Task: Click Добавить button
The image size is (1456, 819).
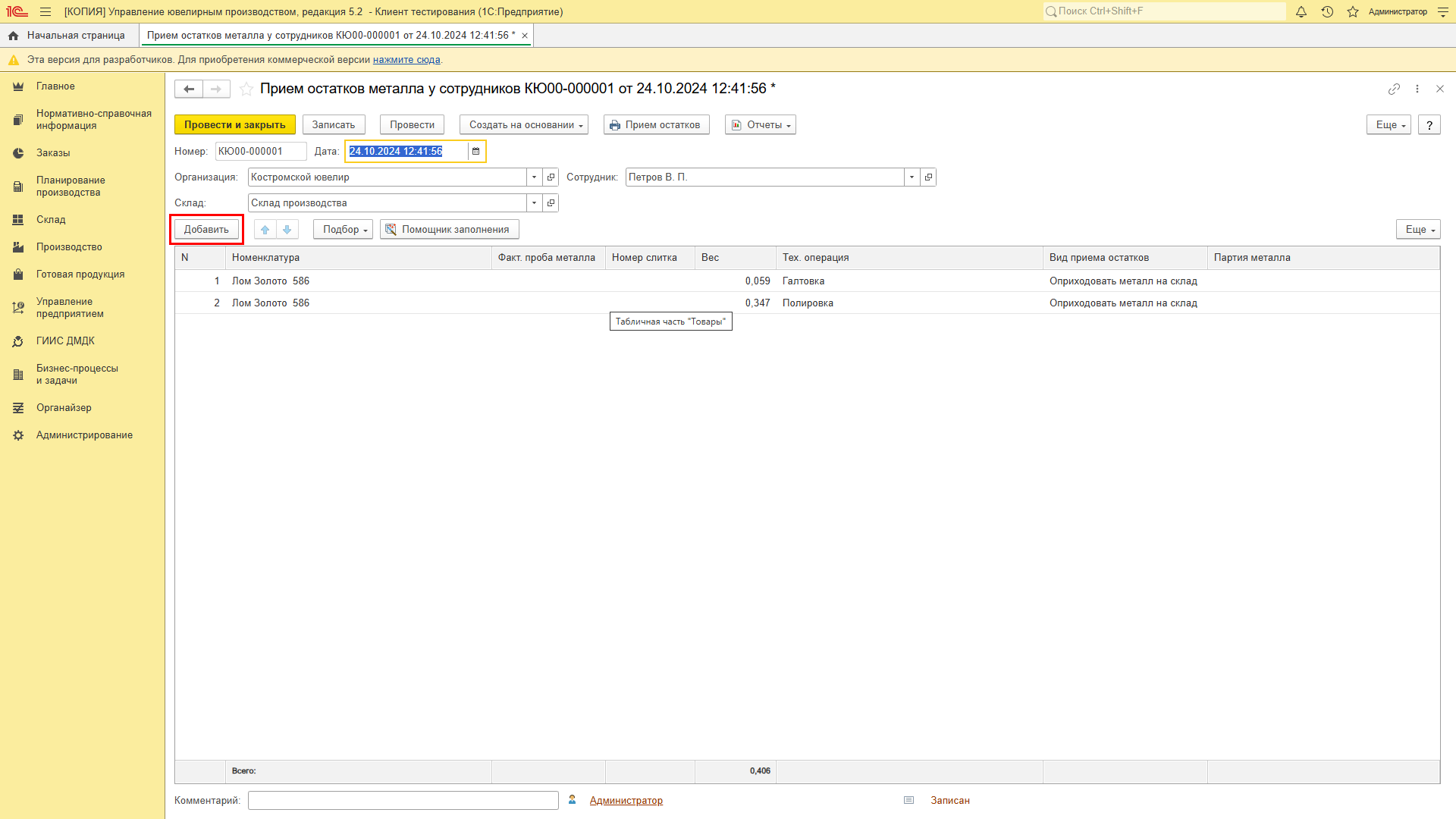Action: coord(206,230)
